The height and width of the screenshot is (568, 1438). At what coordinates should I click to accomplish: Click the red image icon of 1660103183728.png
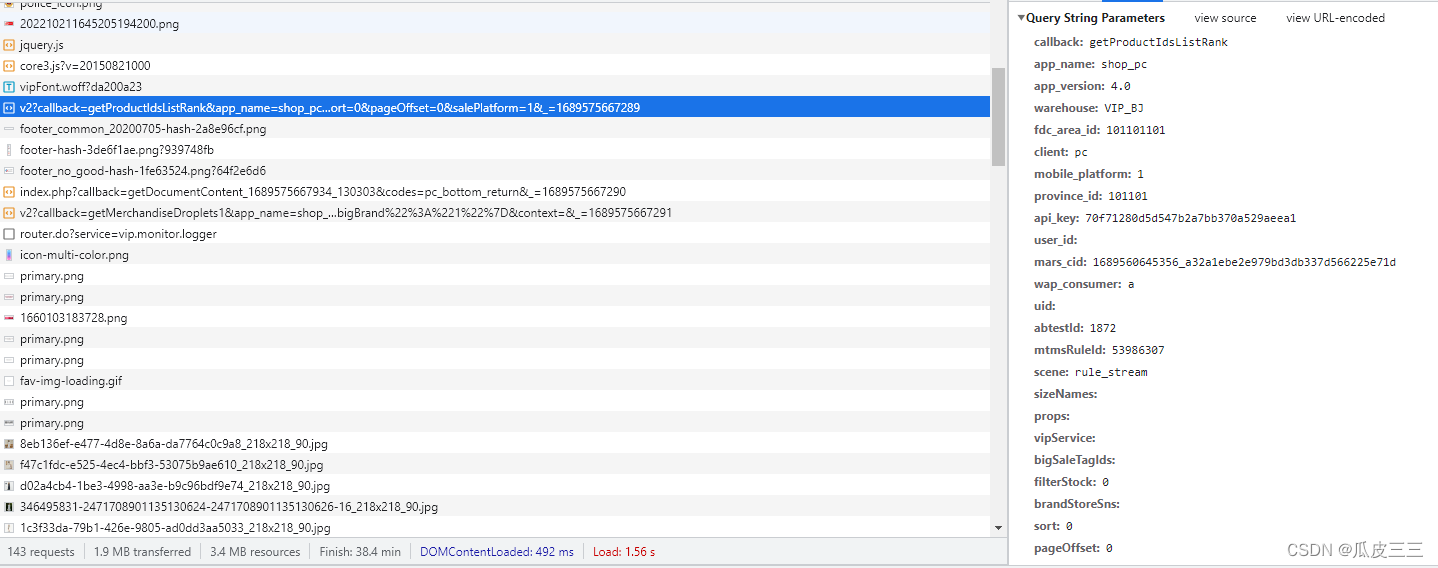pyautogui.click(x=9, y=318)
